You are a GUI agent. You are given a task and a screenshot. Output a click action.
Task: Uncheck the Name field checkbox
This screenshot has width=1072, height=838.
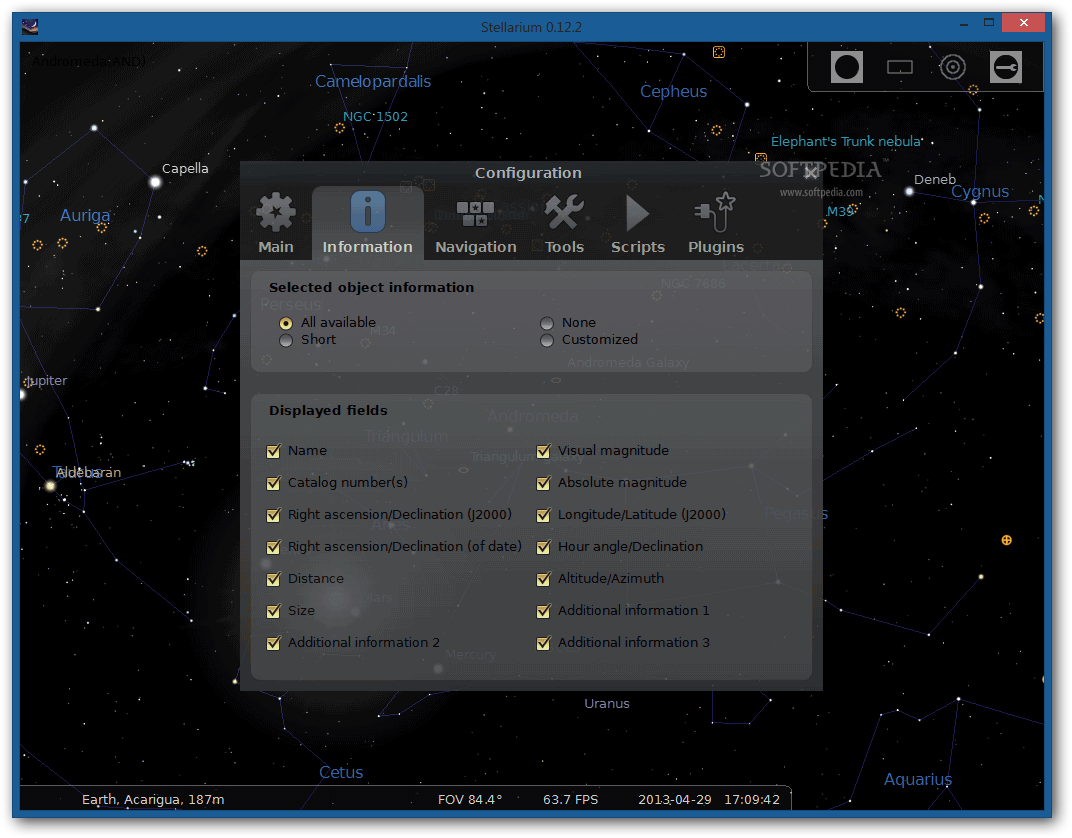point(273,451)
